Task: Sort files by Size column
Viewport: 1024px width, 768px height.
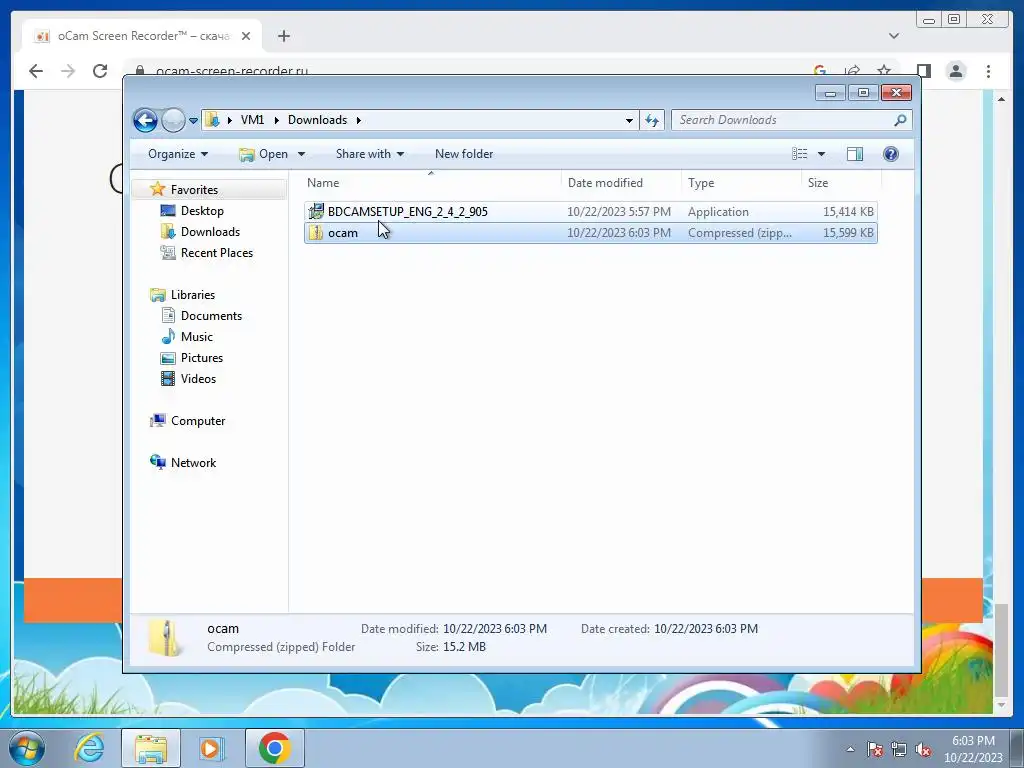Action: pyautogui.click(x=841, y=183)
